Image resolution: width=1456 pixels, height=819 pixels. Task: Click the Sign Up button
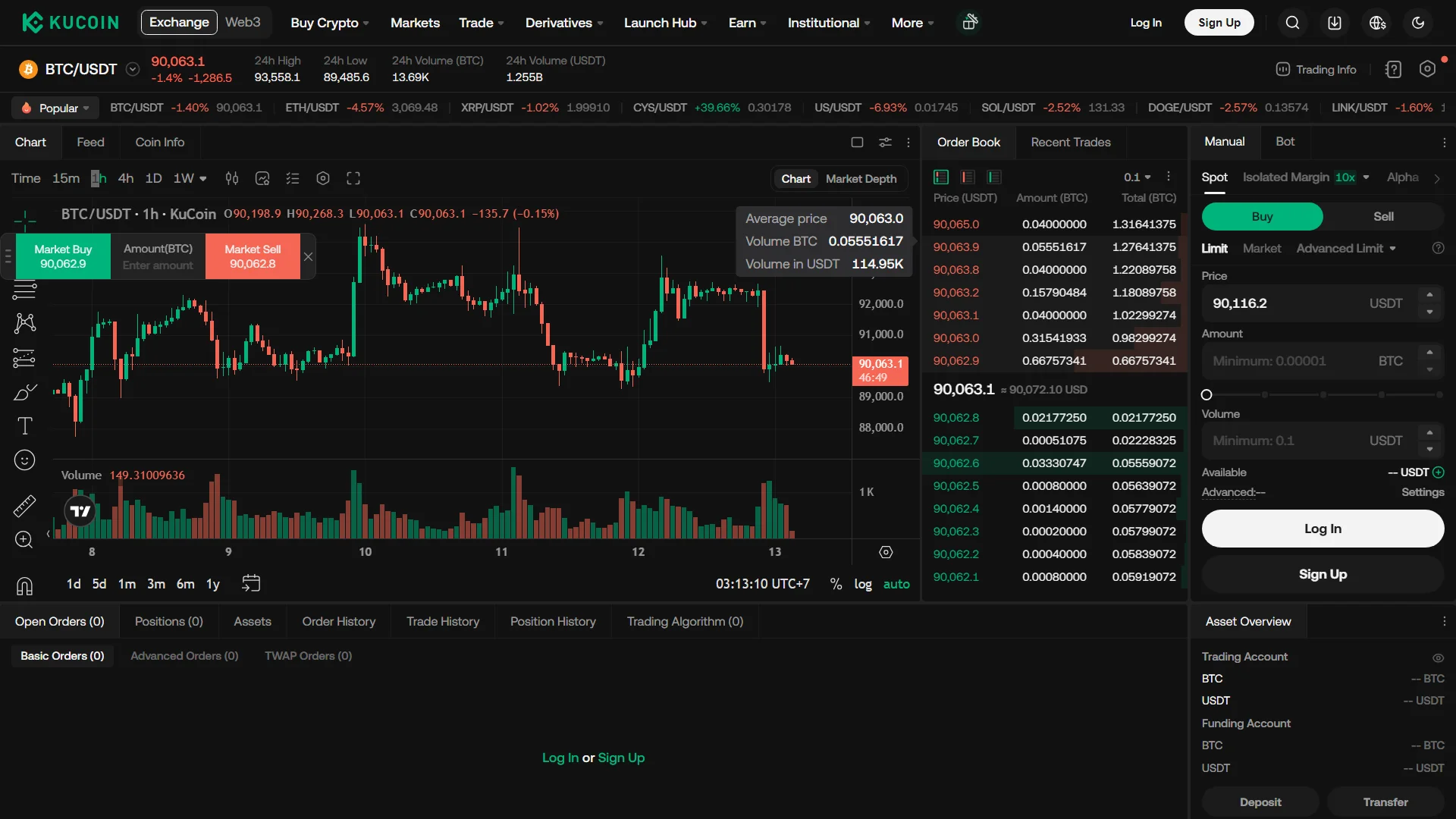click(1219, 23)
